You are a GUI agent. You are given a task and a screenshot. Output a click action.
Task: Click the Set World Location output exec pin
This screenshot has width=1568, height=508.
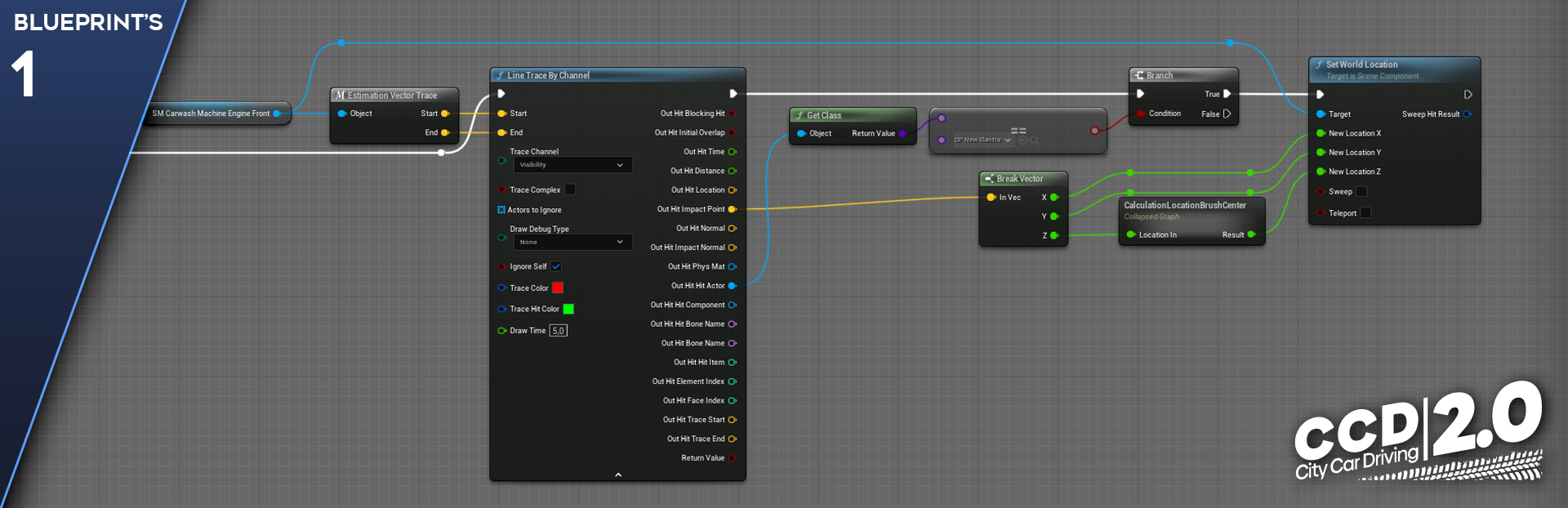[x=1468, y=95]
